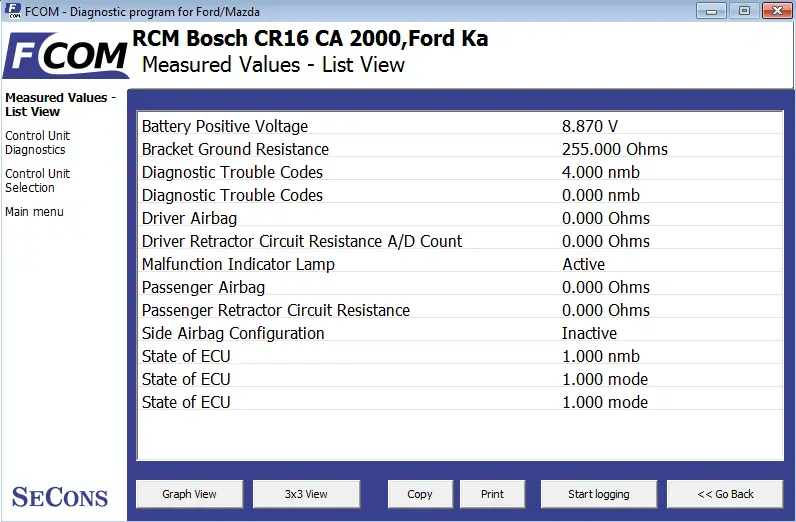Select the Side Airbag Configuration row
Image resolution: width=796 pixels, height=522 pixels.
coord(460,333)
